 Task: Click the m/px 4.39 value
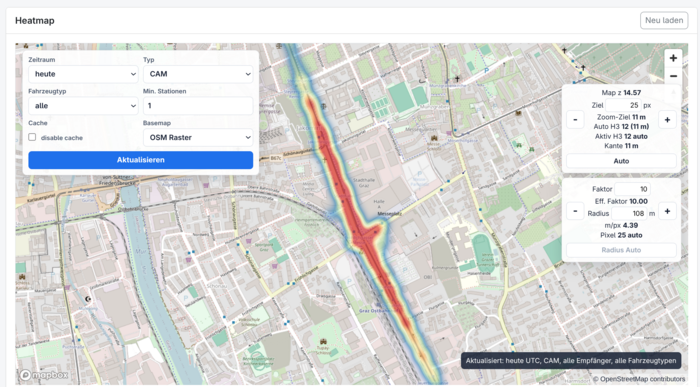(x=621, y=225)
